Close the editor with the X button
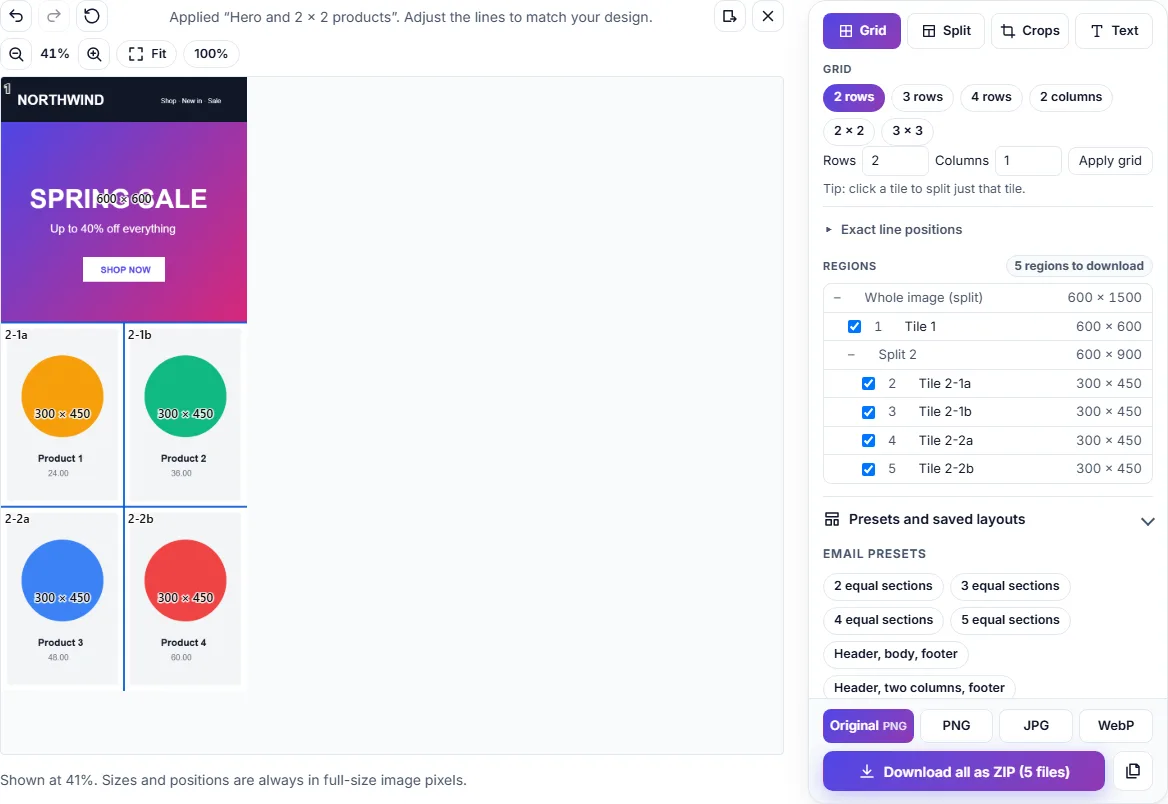Screen dimensions: 1168x804 768,16
